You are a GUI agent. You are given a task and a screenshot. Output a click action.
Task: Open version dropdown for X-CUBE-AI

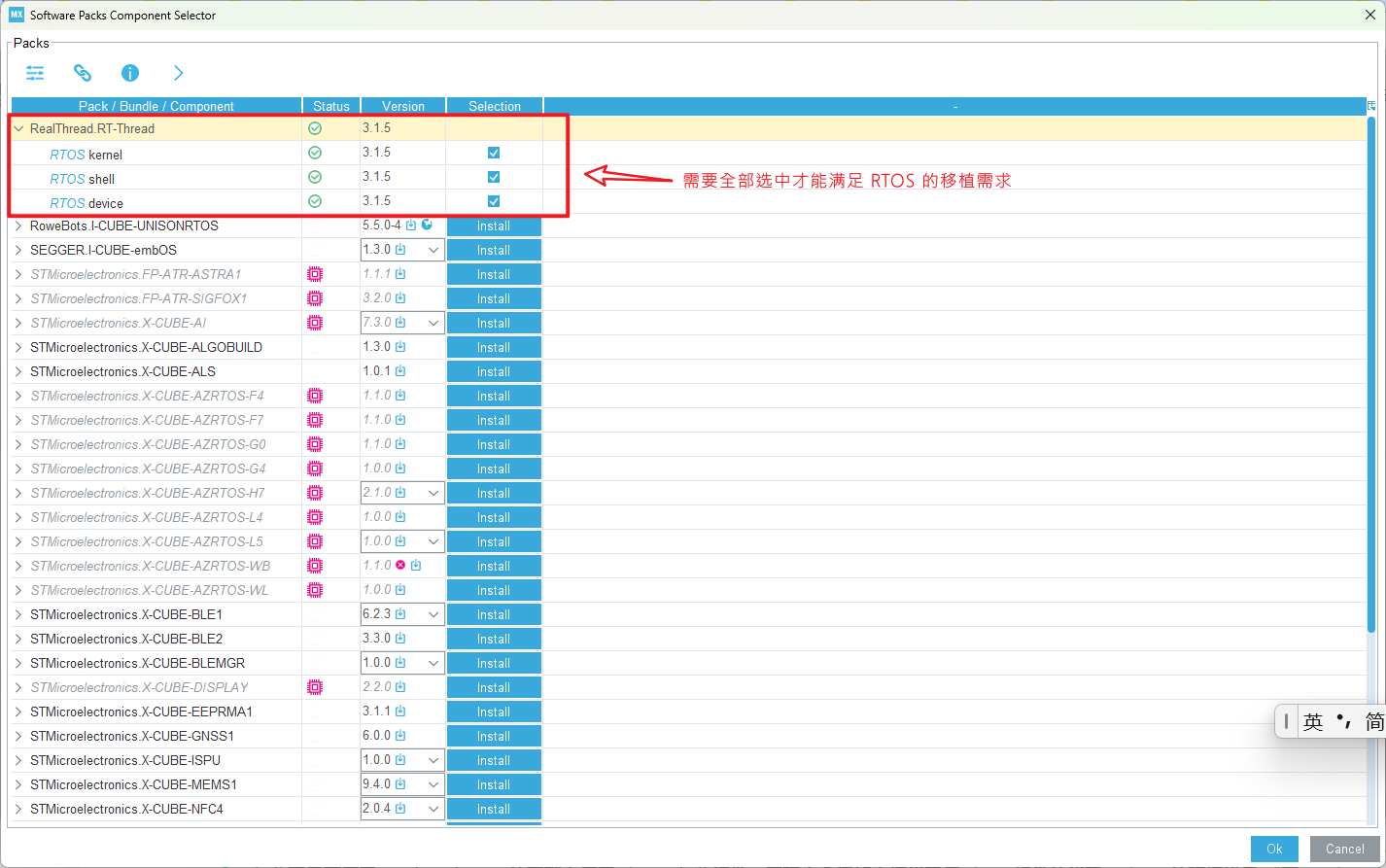433,323
